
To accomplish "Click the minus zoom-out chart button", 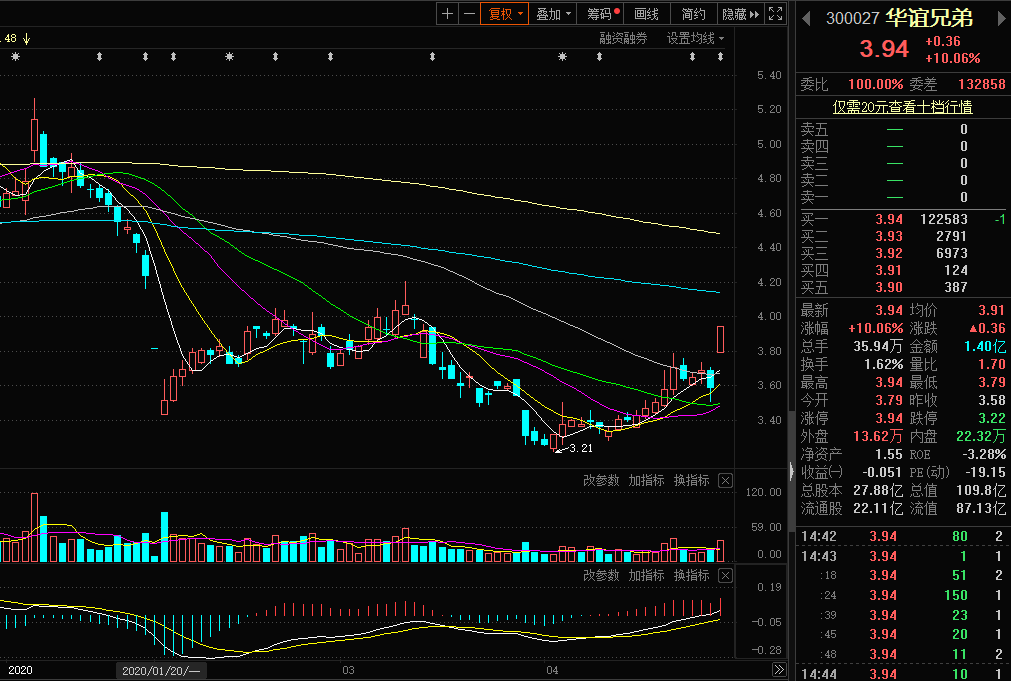I will point(468,13).
